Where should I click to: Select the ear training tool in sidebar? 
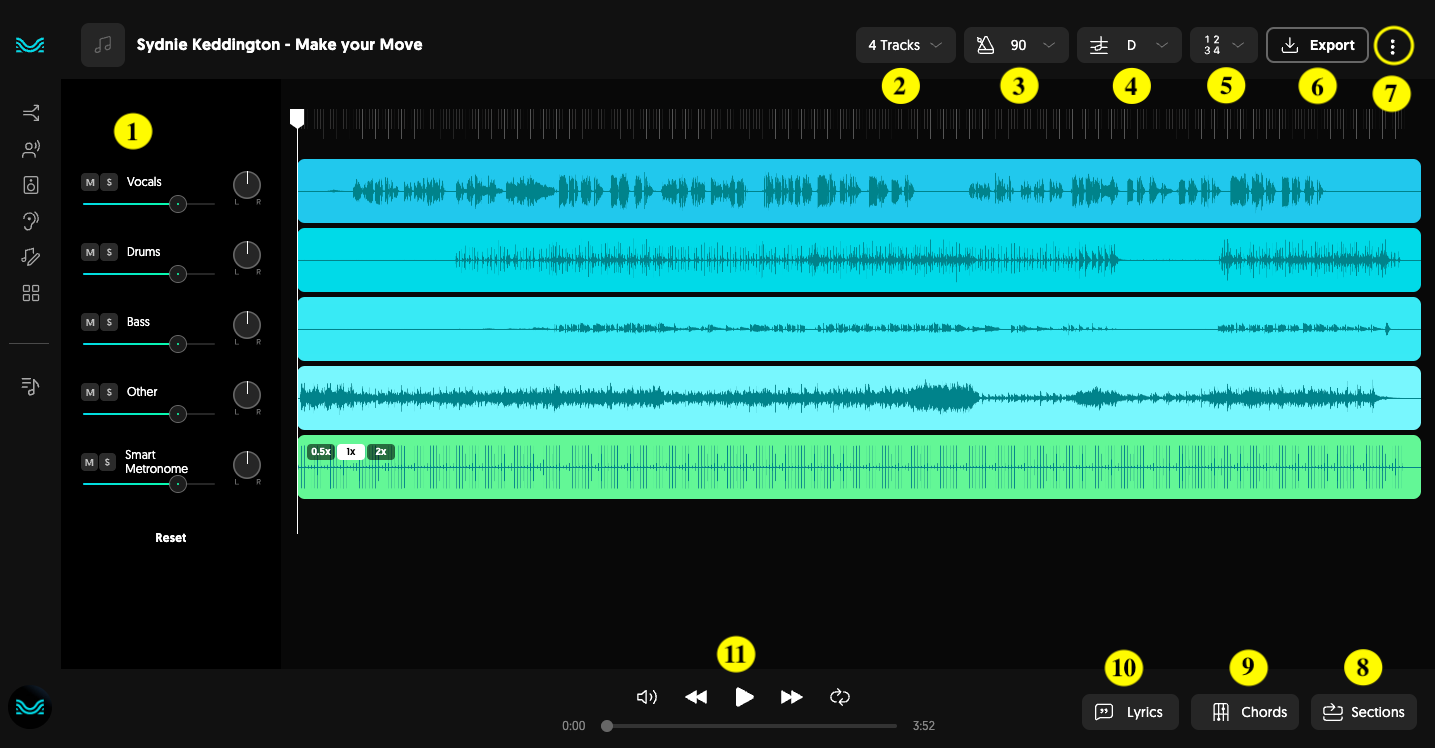pyautogui.click(x=29, y=220)
